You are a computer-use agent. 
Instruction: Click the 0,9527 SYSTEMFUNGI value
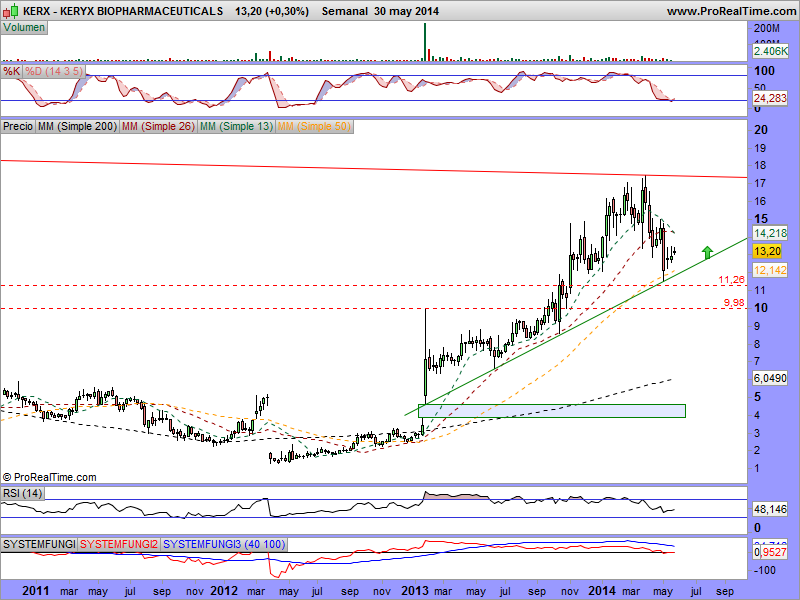click(x=770, y=552)
